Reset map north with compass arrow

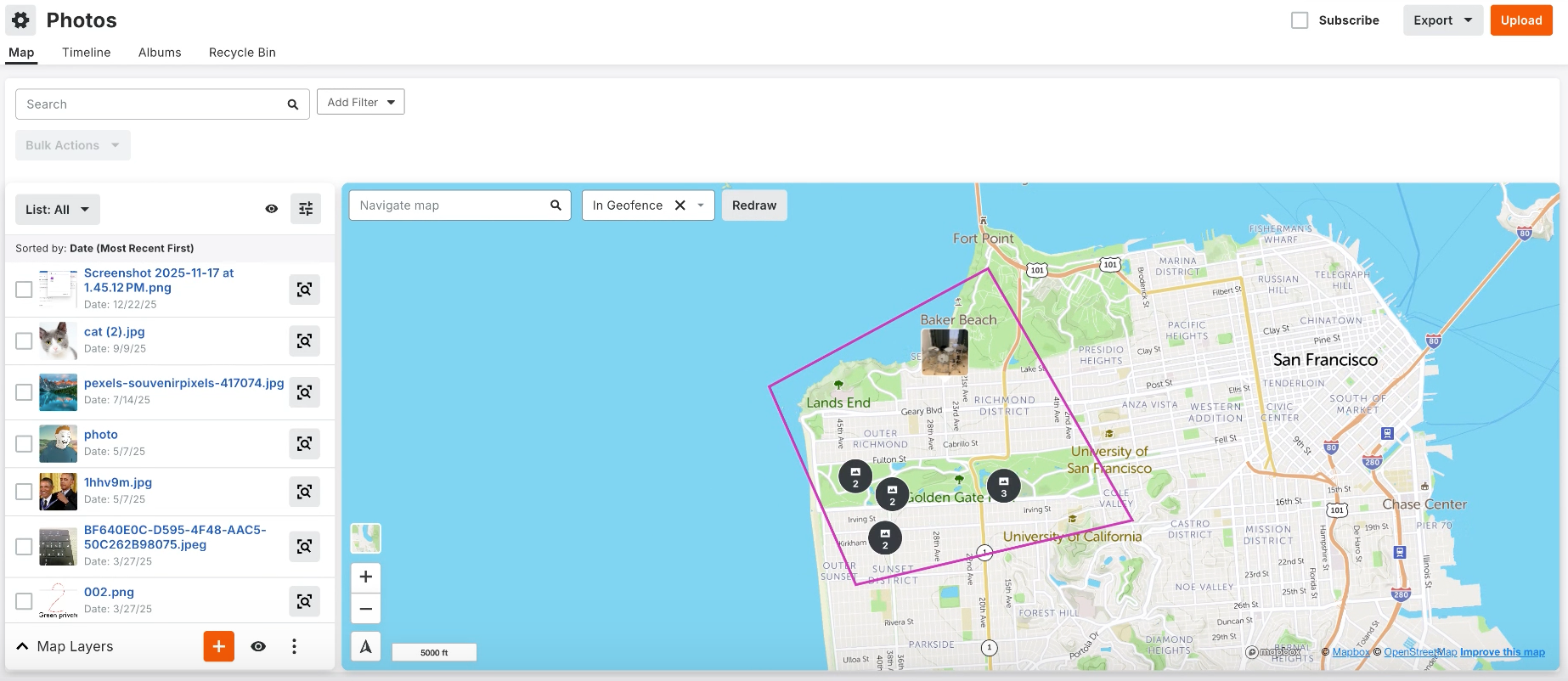(366, 647)
